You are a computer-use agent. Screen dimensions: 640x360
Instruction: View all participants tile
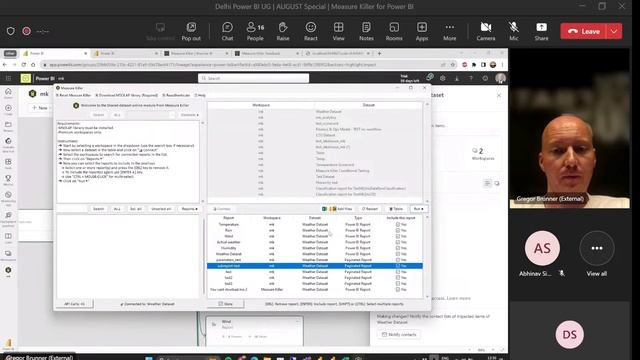click(597, 254)
